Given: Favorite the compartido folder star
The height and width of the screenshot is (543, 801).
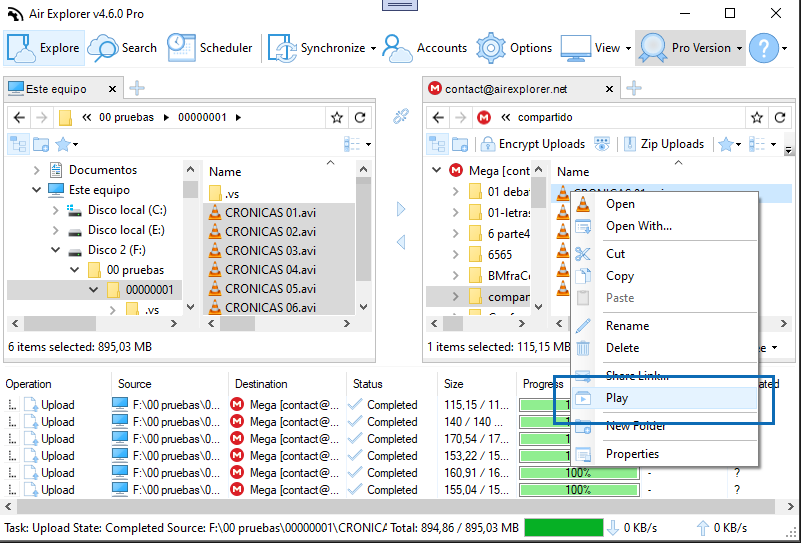Looking at the screenshot, I should [x=757, y=118].
